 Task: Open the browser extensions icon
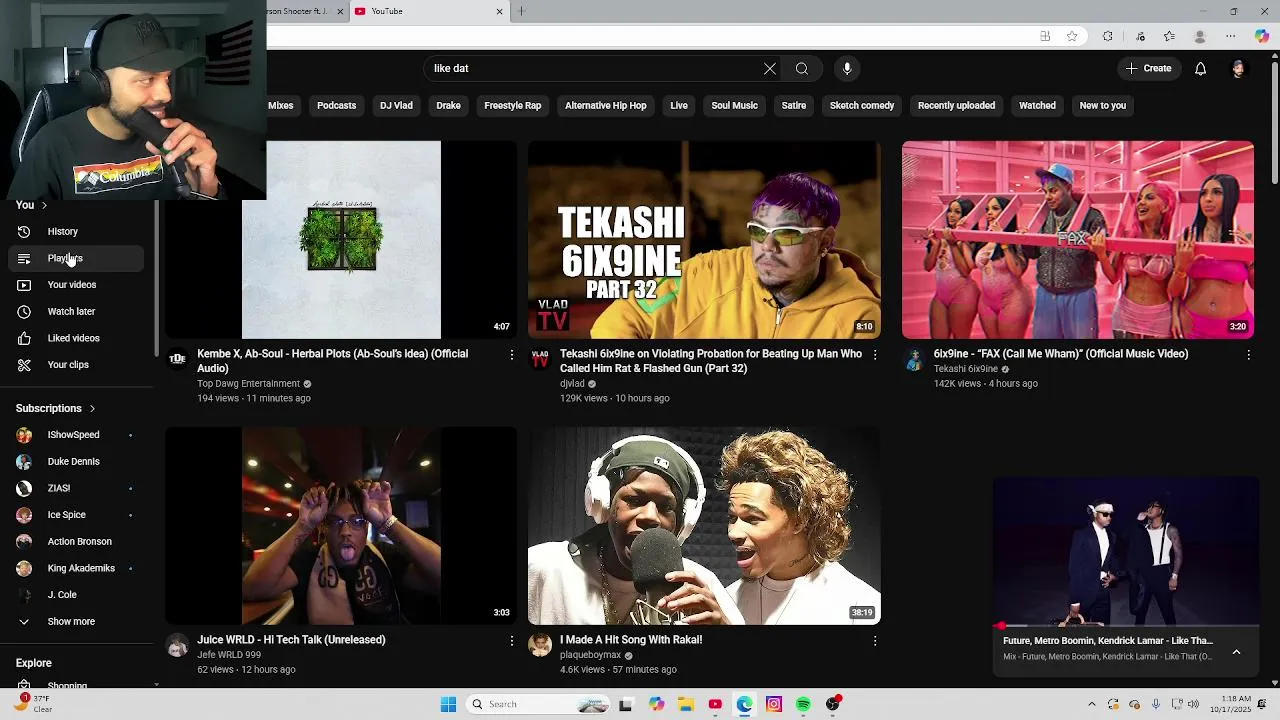click(x=1107, y=36)
